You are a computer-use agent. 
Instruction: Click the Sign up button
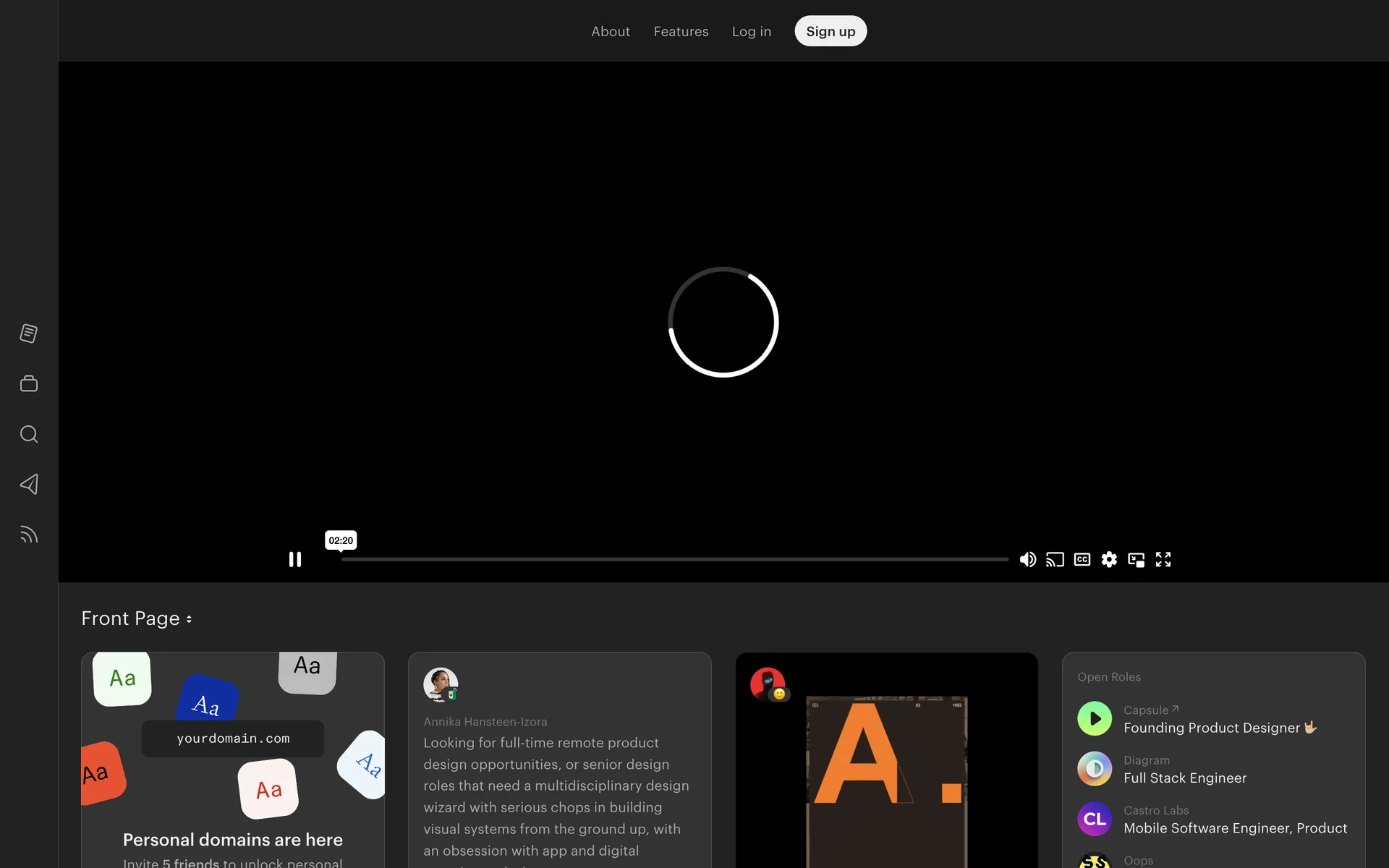830,31
